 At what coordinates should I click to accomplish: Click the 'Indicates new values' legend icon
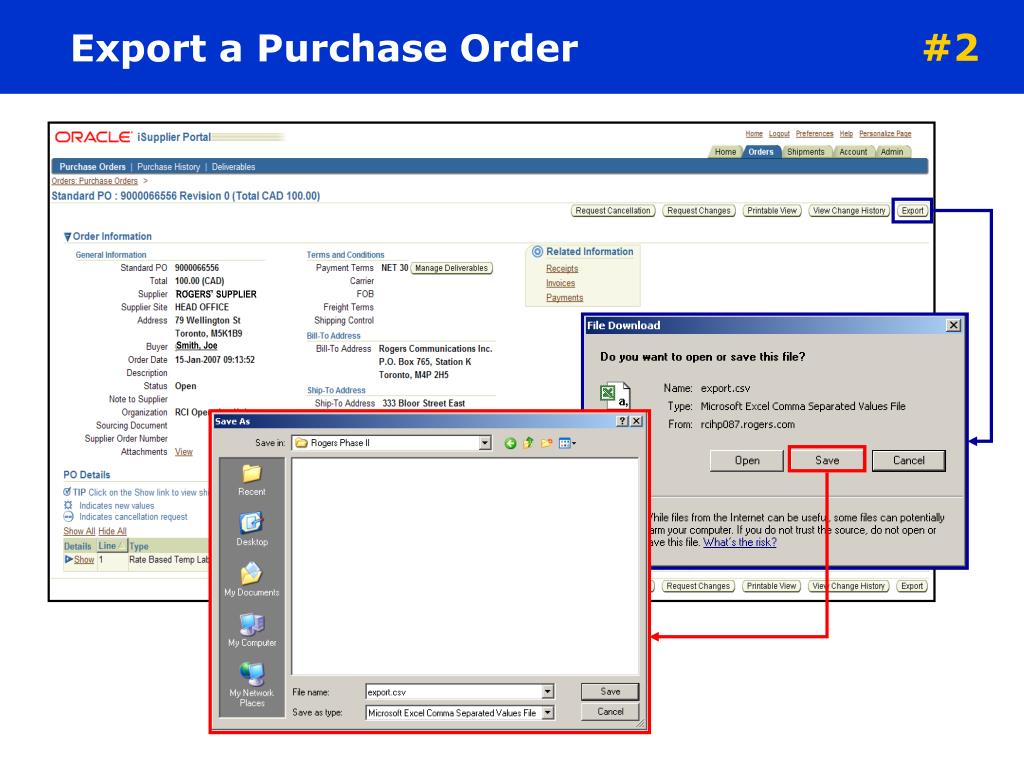(68, 505)
